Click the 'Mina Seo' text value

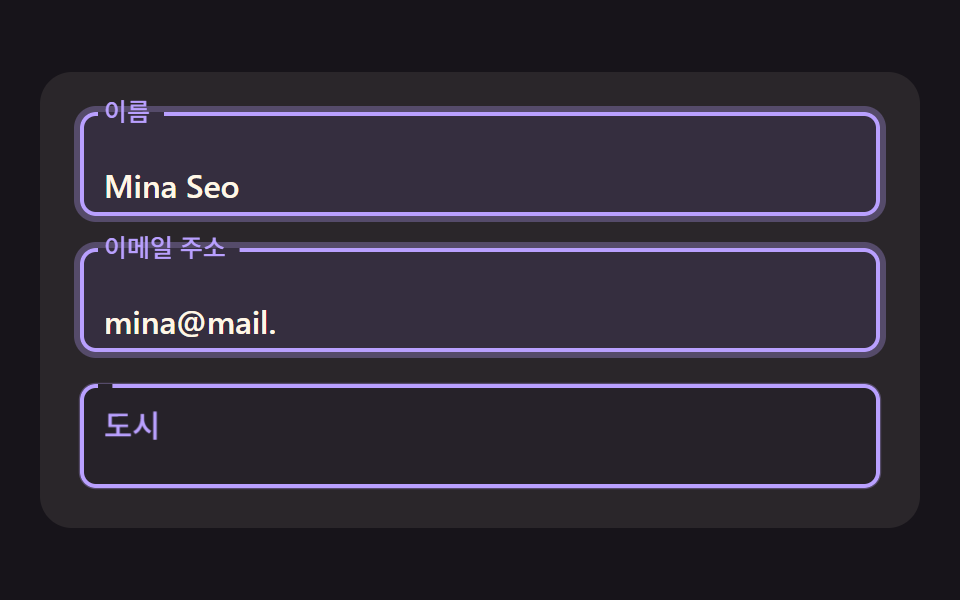172,187
